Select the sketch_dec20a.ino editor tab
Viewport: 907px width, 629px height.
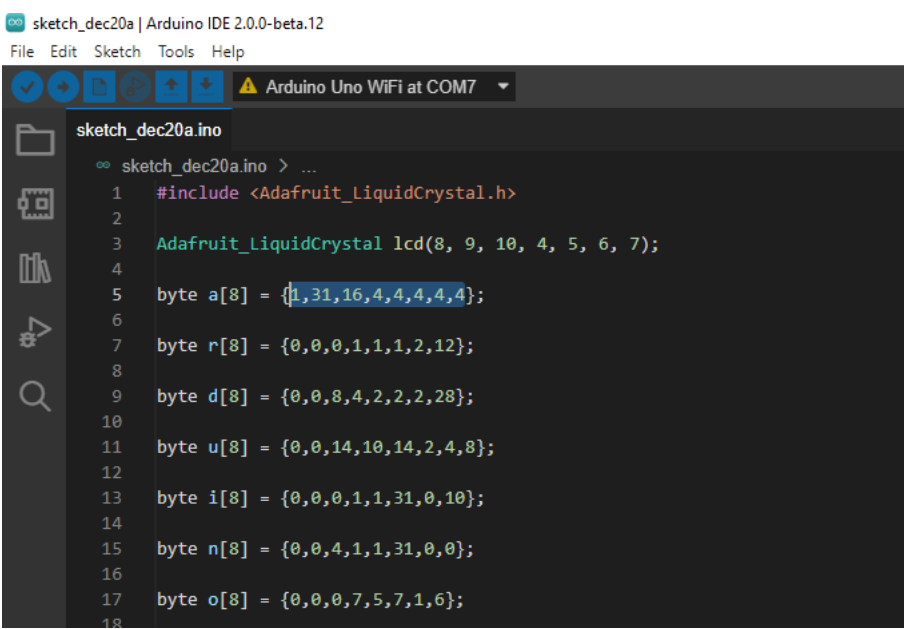click(148, 130)
